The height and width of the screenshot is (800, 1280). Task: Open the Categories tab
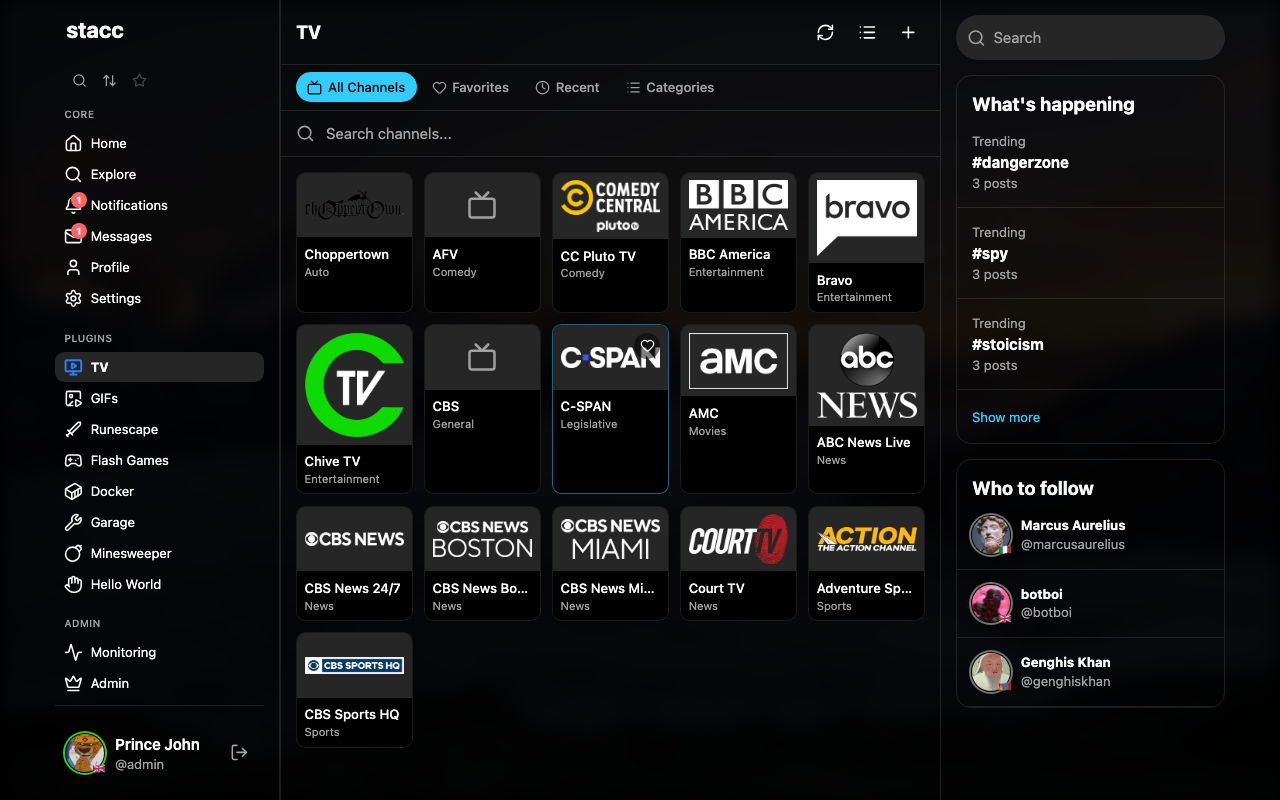click(x=670, y=87)
